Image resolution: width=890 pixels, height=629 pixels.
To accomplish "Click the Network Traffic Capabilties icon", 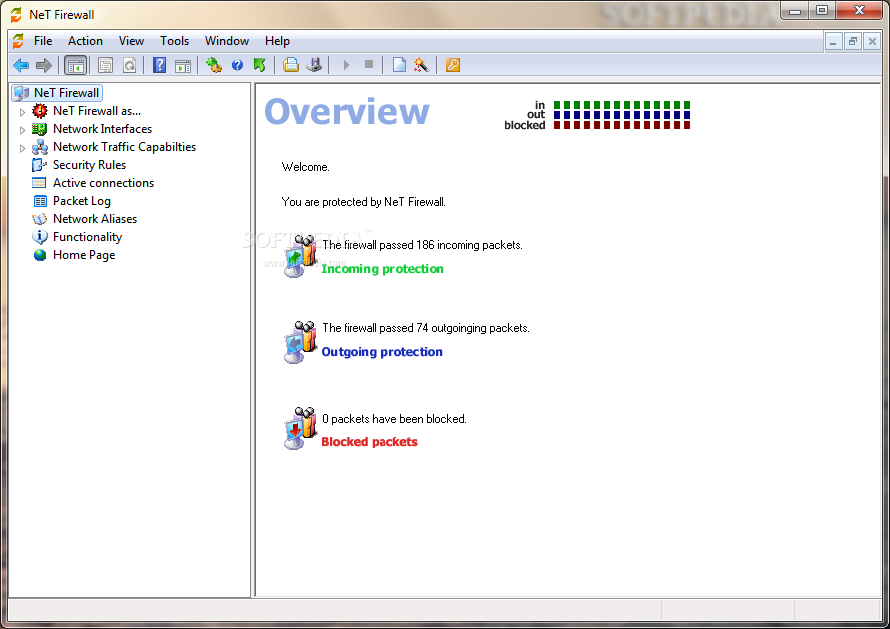I will coord(40,148).
